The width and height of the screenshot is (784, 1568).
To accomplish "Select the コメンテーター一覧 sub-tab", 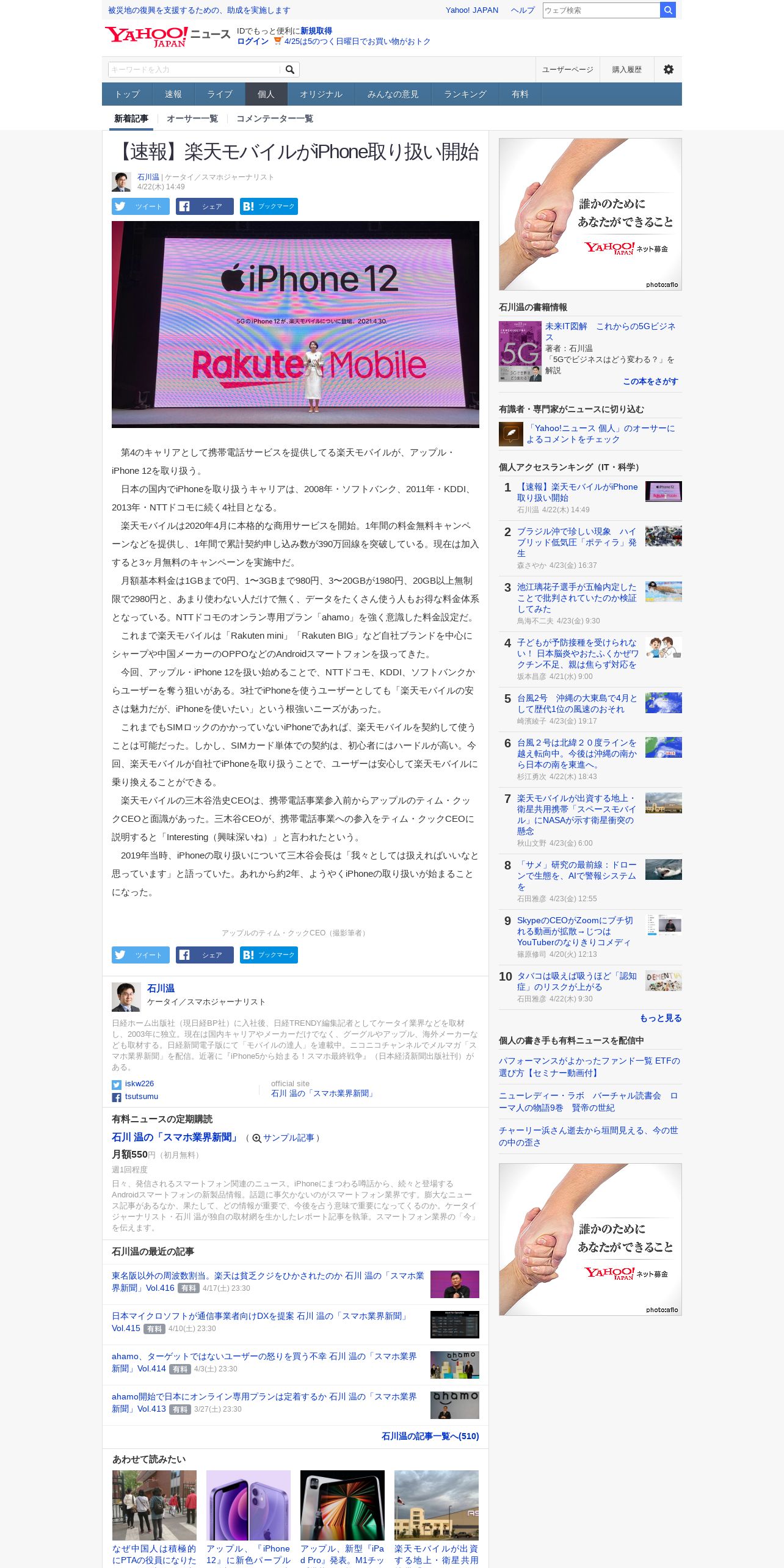I will pos(275,118).
